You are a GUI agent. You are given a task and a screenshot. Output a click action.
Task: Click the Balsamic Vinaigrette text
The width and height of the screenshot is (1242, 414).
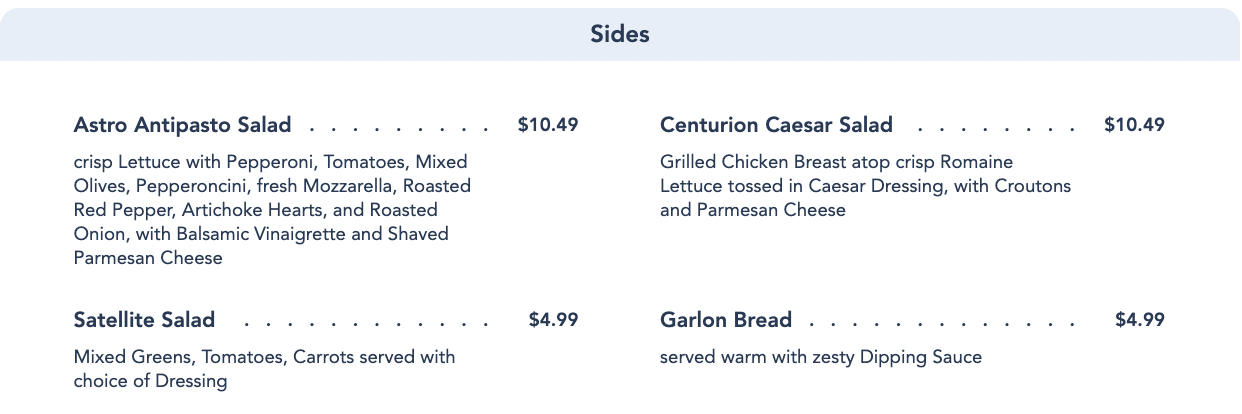tap(263, 234)
